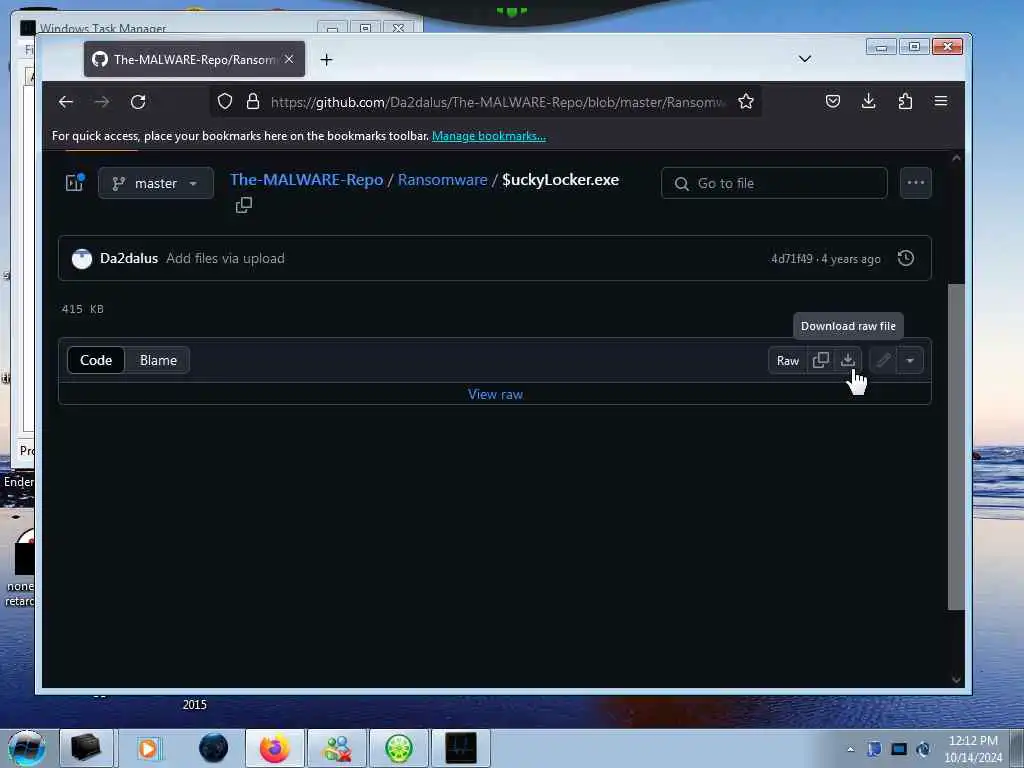This screenshot has height=768, width=1024.
Task: Show hidden system tray icons
Action: (x=850, y=749)
